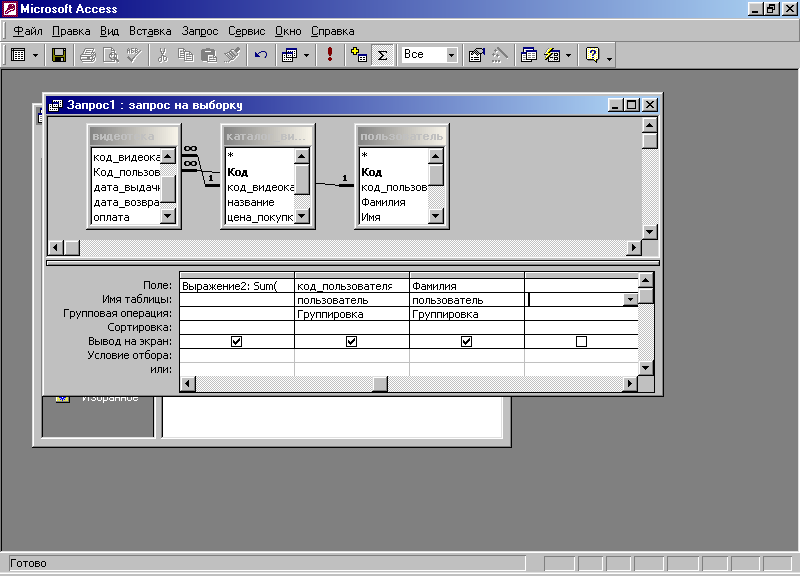The width and height of the screenshot is (800, 576).
Task: Click Группировка cell under код_пользователя column
Action: coord(352,314)
